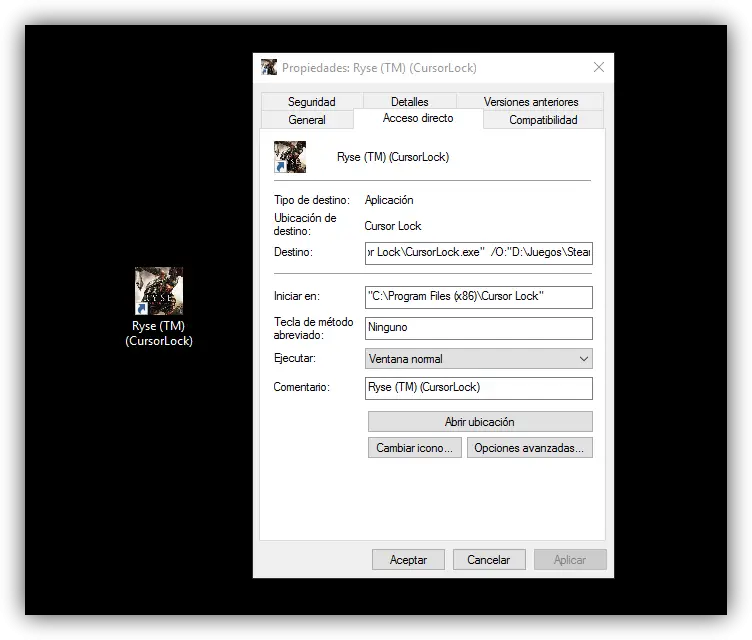
Task: Open Opciones avanzadas...
Action: coord(529,448)
